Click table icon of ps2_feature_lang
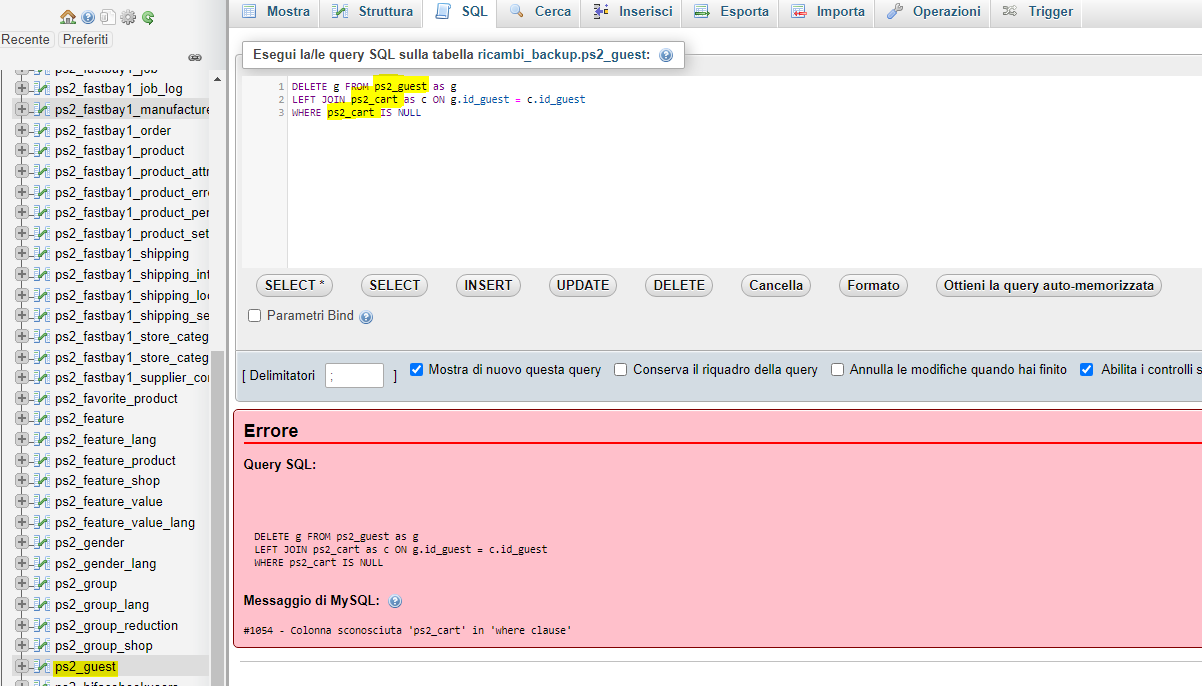This screenshot has height=686, width=1202. [41, 439]
